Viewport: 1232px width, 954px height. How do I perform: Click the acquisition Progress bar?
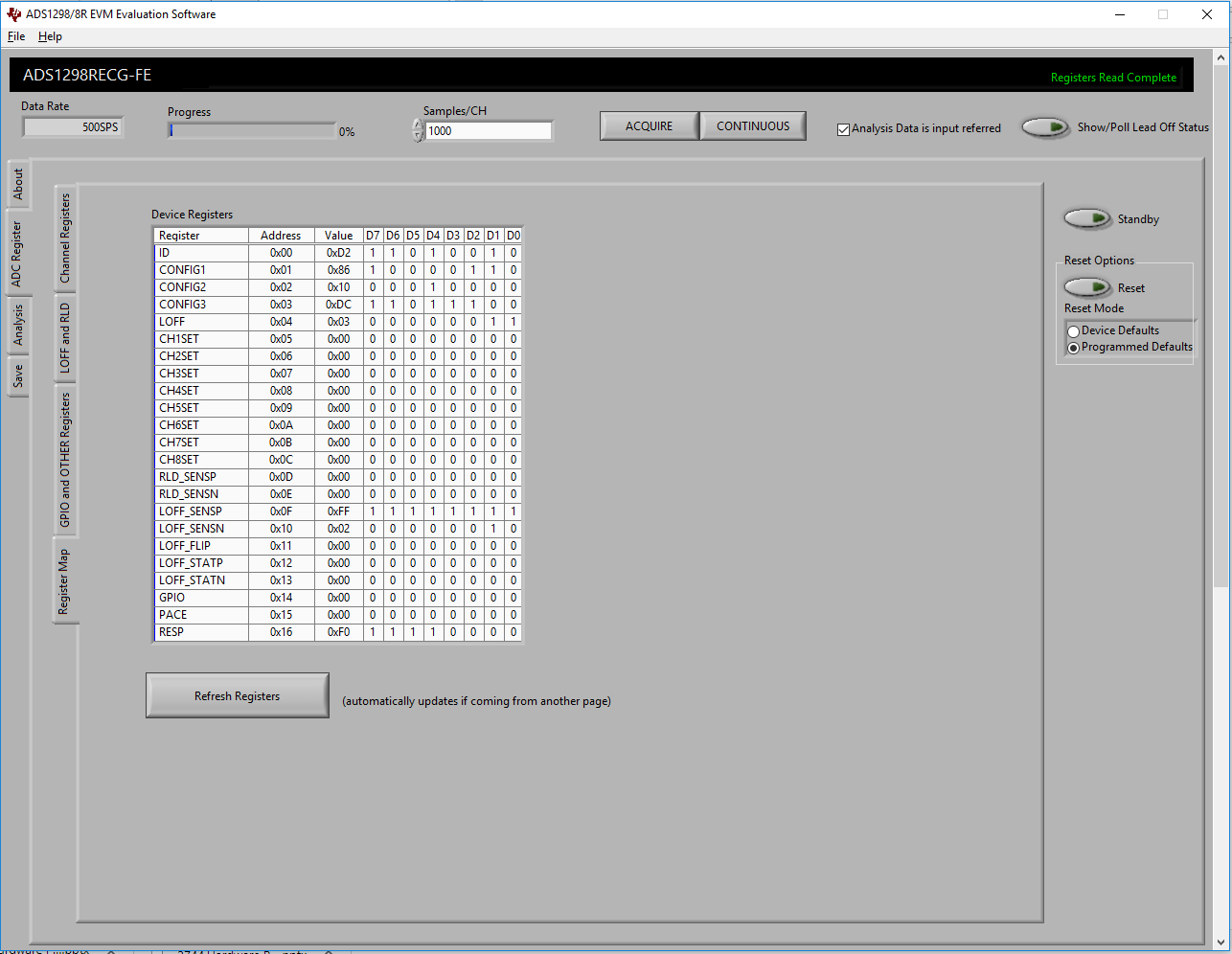(252, 130)
